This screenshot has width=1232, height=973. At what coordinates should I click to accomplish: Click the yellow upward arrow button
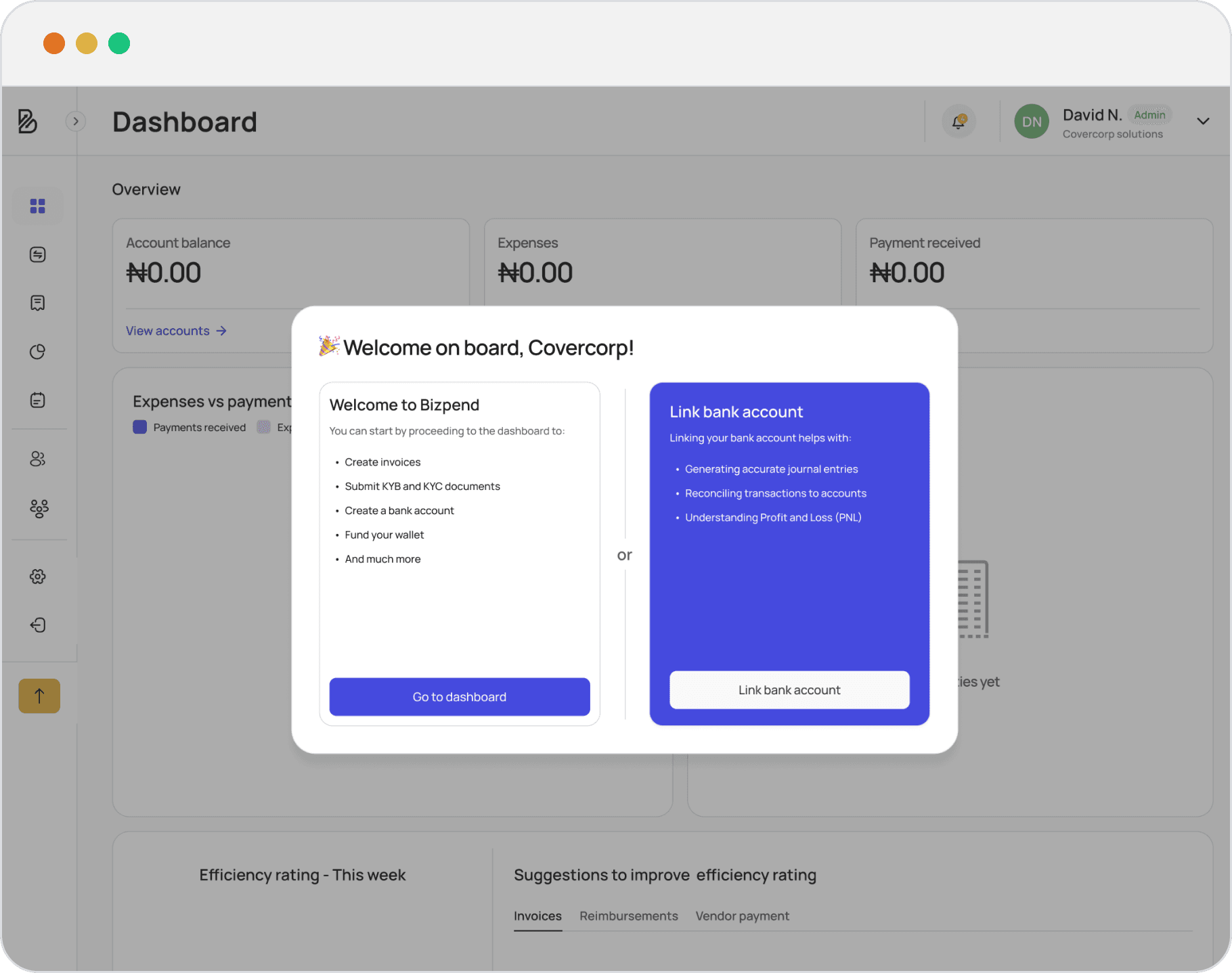tap(39, 696)
